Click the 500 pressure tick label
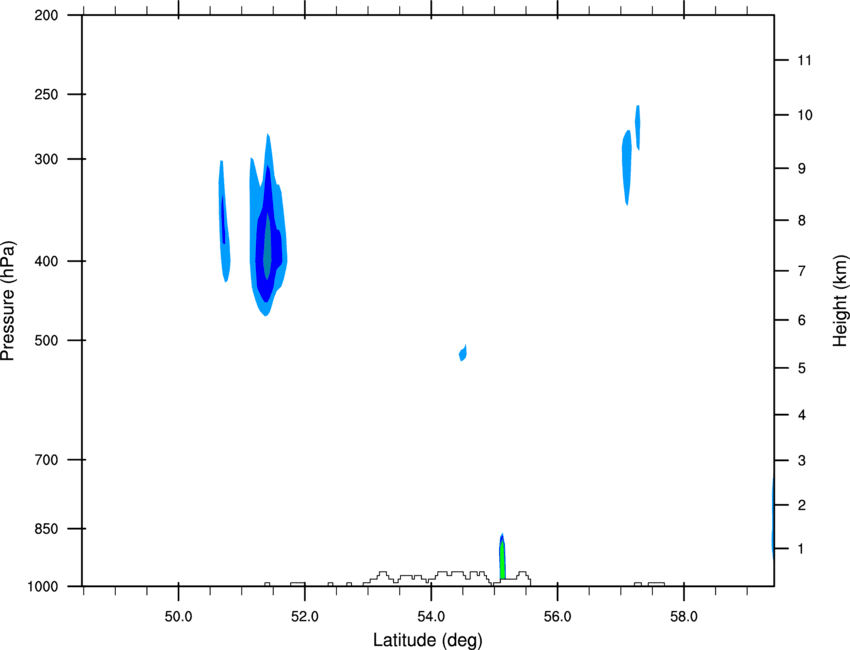 (46, 340)
